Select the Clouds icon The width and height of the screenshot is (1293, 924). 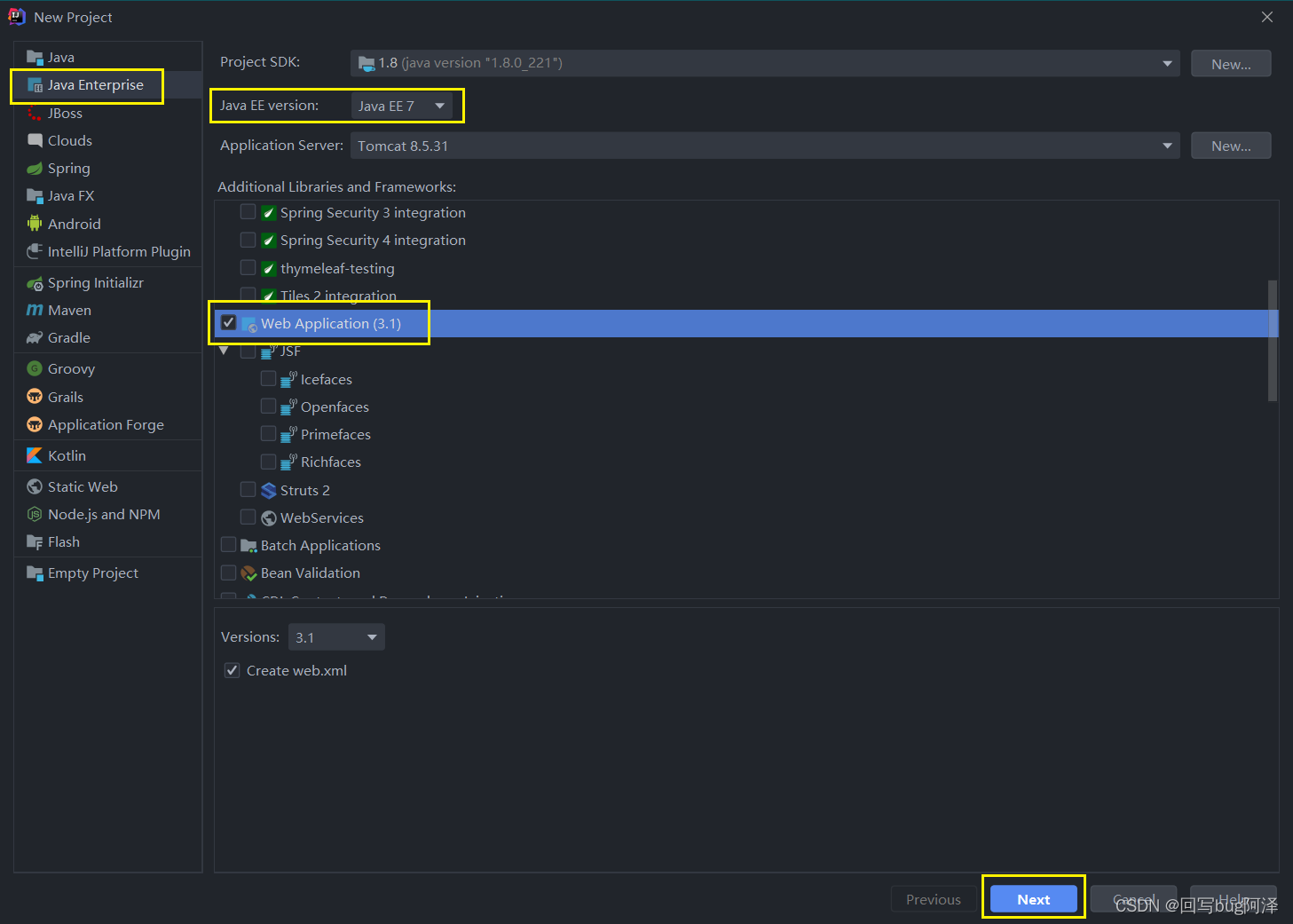pyautogui.click(x=35, y=140)
